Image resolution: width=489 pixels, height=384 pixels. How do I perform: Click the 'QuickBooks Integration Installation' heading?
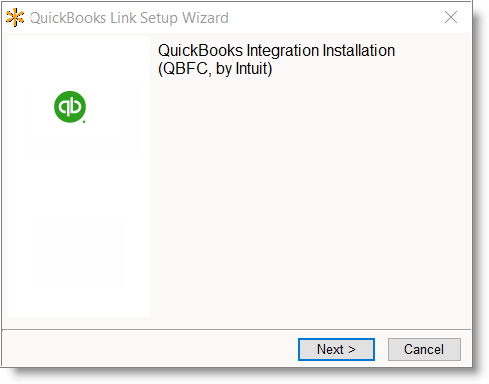pos(276,51)
